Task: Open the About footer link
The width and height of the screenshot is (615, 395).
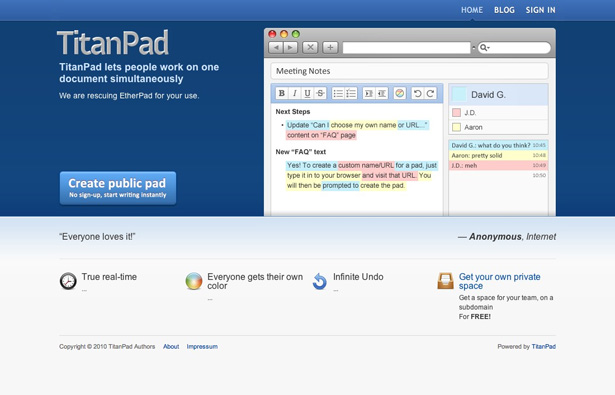Action: [x=171, y=347]
